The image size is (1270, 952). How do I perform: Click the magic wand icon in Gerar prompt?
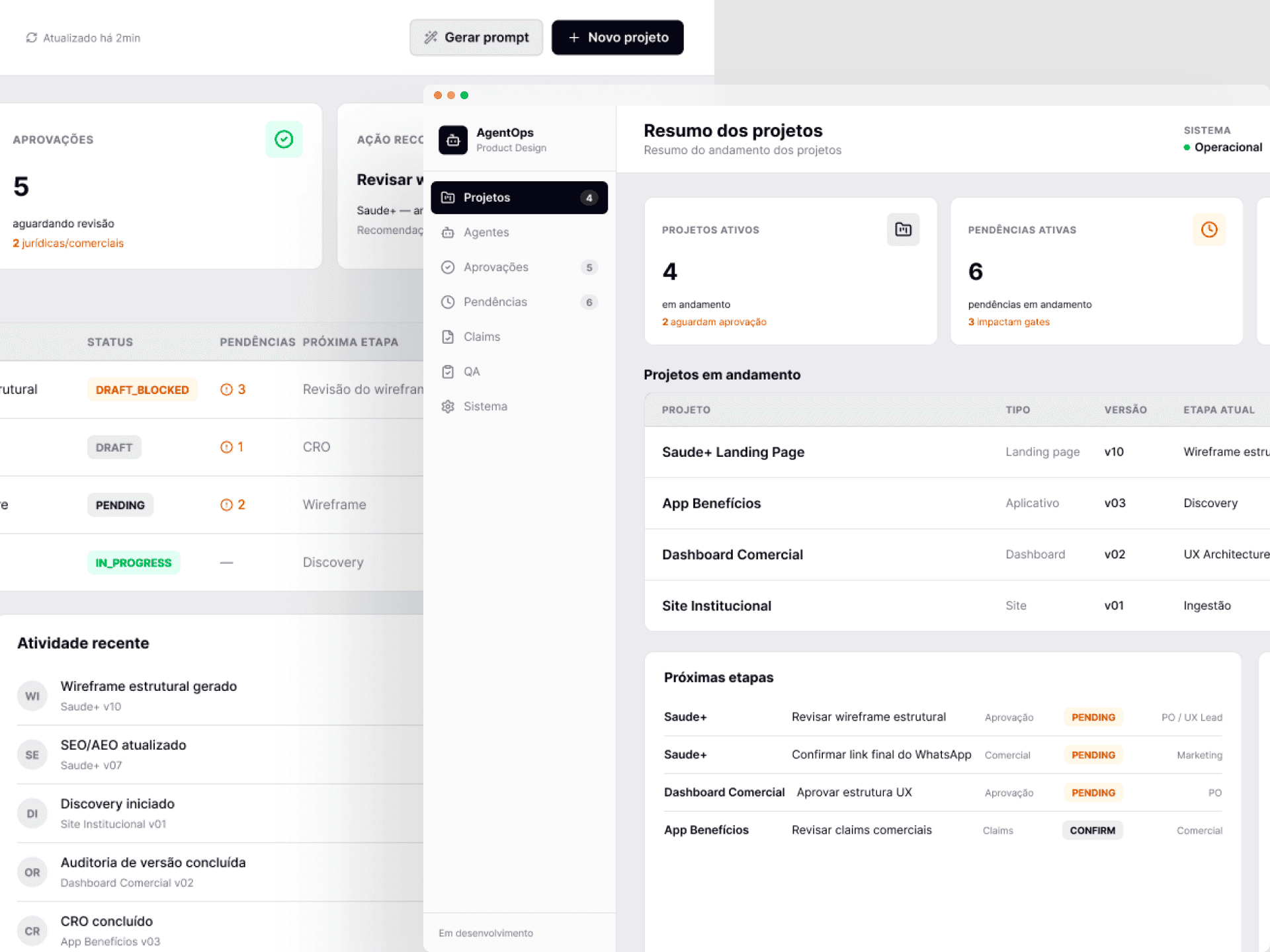pyautogui.click(x=431, y=38)
